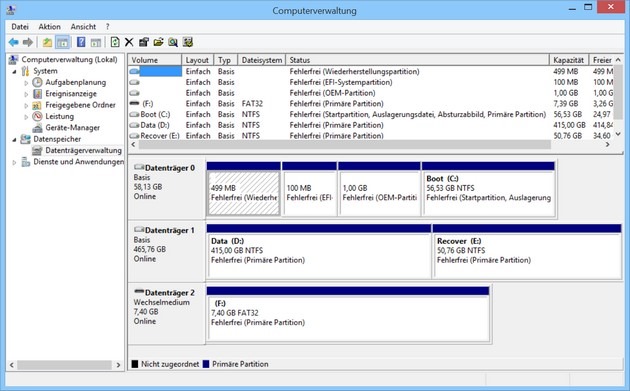Expand the Leistung node arrow

coord(26,117)
